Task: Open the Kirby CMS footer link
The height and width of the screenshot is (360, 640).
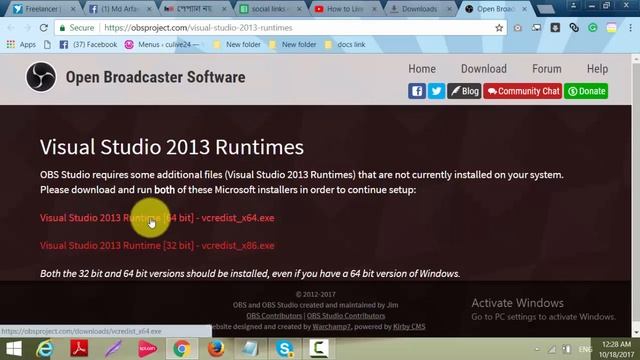Action: [409, 327]
